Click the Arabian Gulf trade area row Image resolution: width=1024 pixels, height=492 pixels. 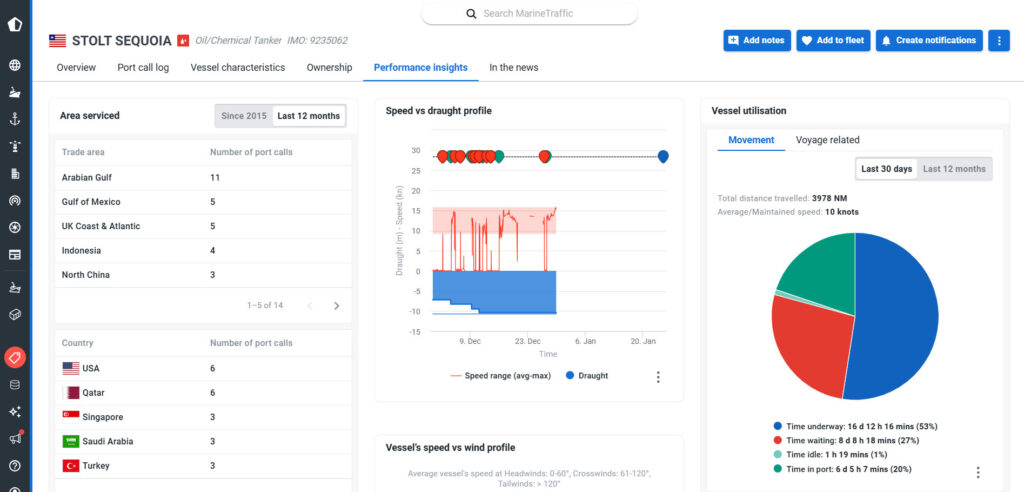203,178
